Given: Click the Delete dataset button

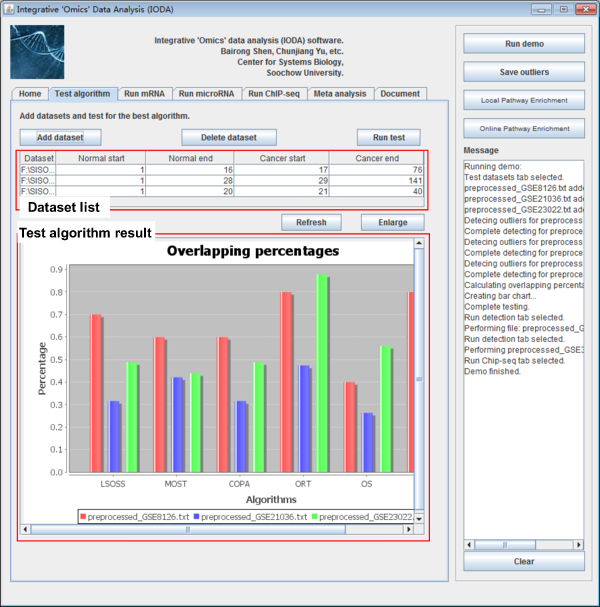Looking at the screenshot, I should coord(229,137).
